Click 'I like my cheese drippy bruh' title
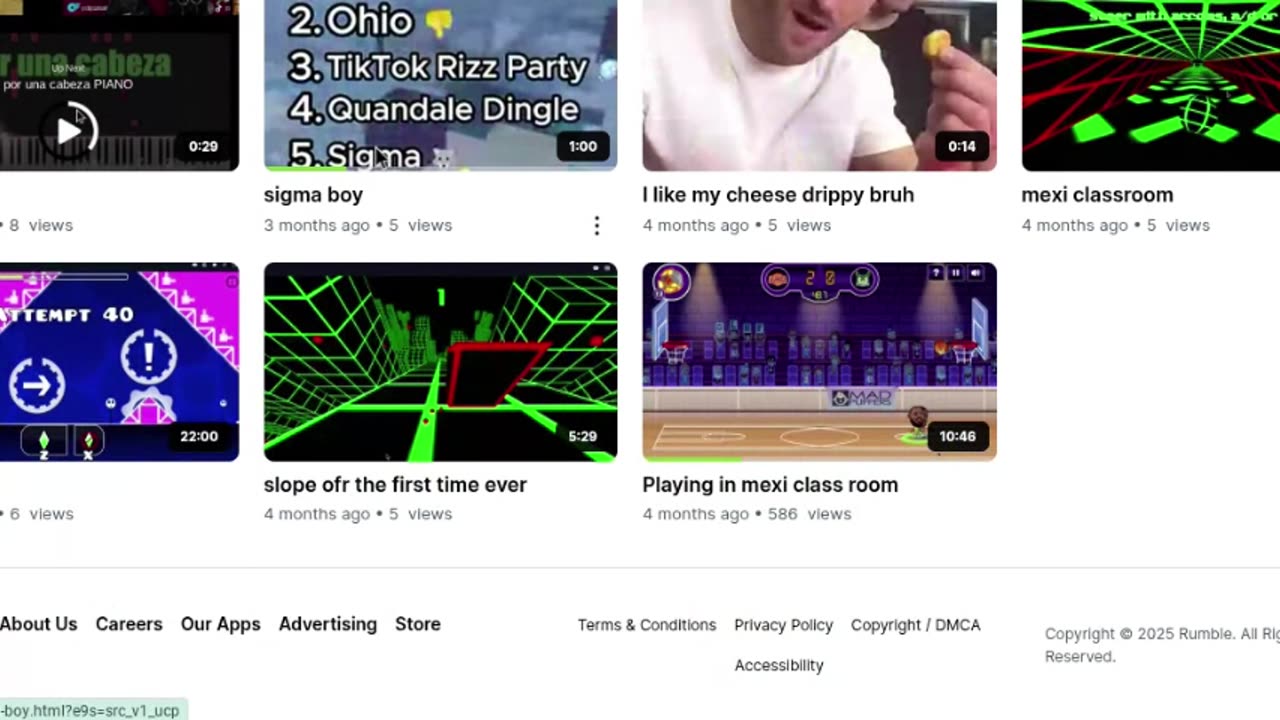 [778, 195]
